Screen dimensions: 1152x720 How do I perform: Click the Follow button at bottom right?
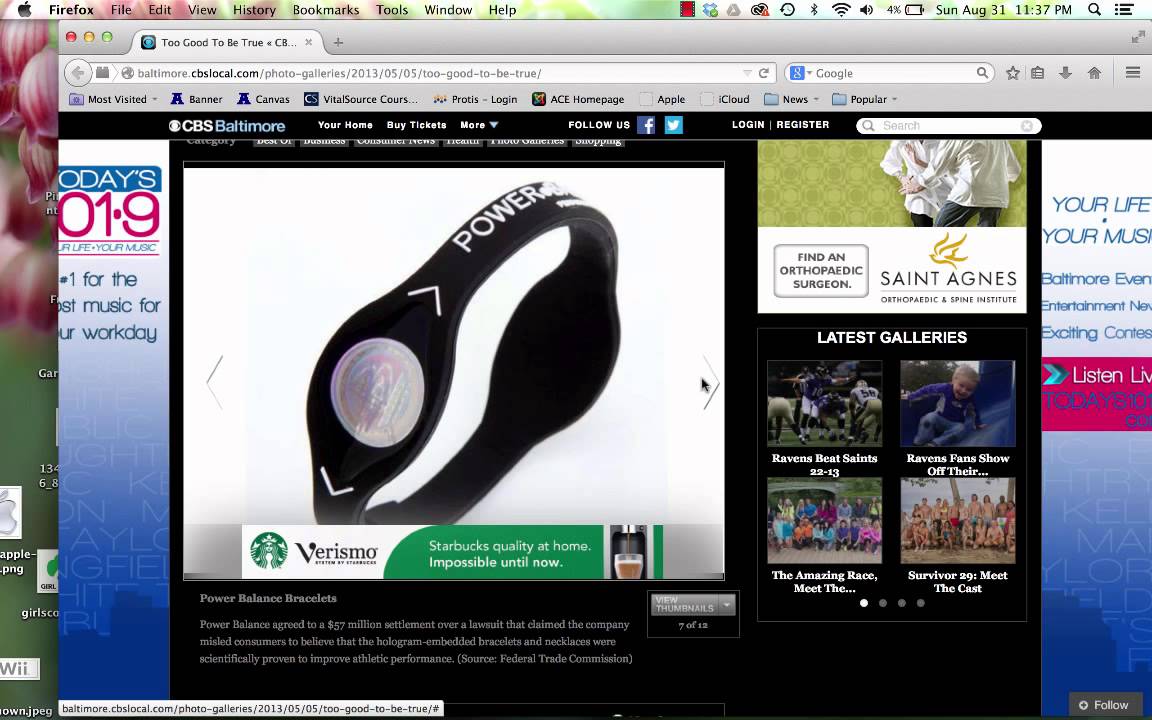click(x=1104, y=705)
